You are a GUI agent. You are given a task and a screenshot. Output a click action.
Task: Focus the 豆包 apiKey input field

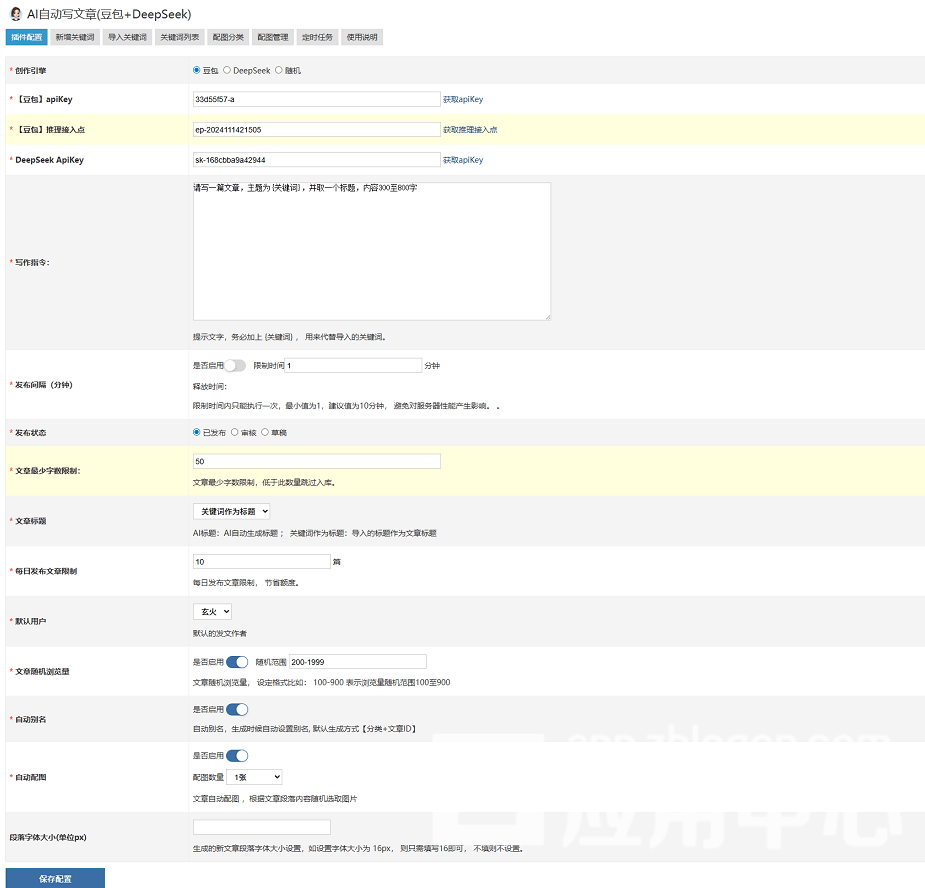coord(317,99)
